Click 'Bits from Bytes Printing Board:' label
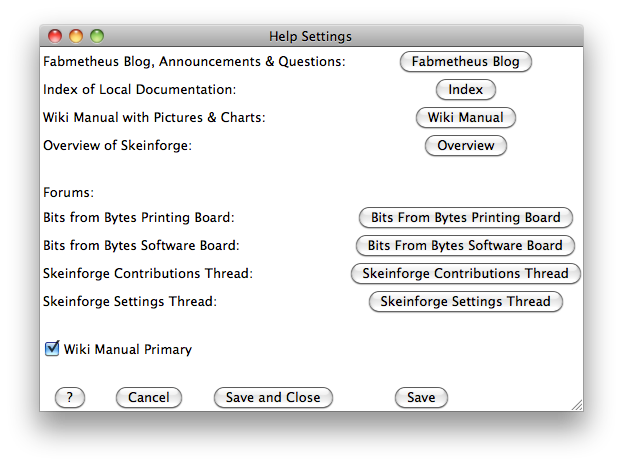623x466 pixels. tap(139, 218)
